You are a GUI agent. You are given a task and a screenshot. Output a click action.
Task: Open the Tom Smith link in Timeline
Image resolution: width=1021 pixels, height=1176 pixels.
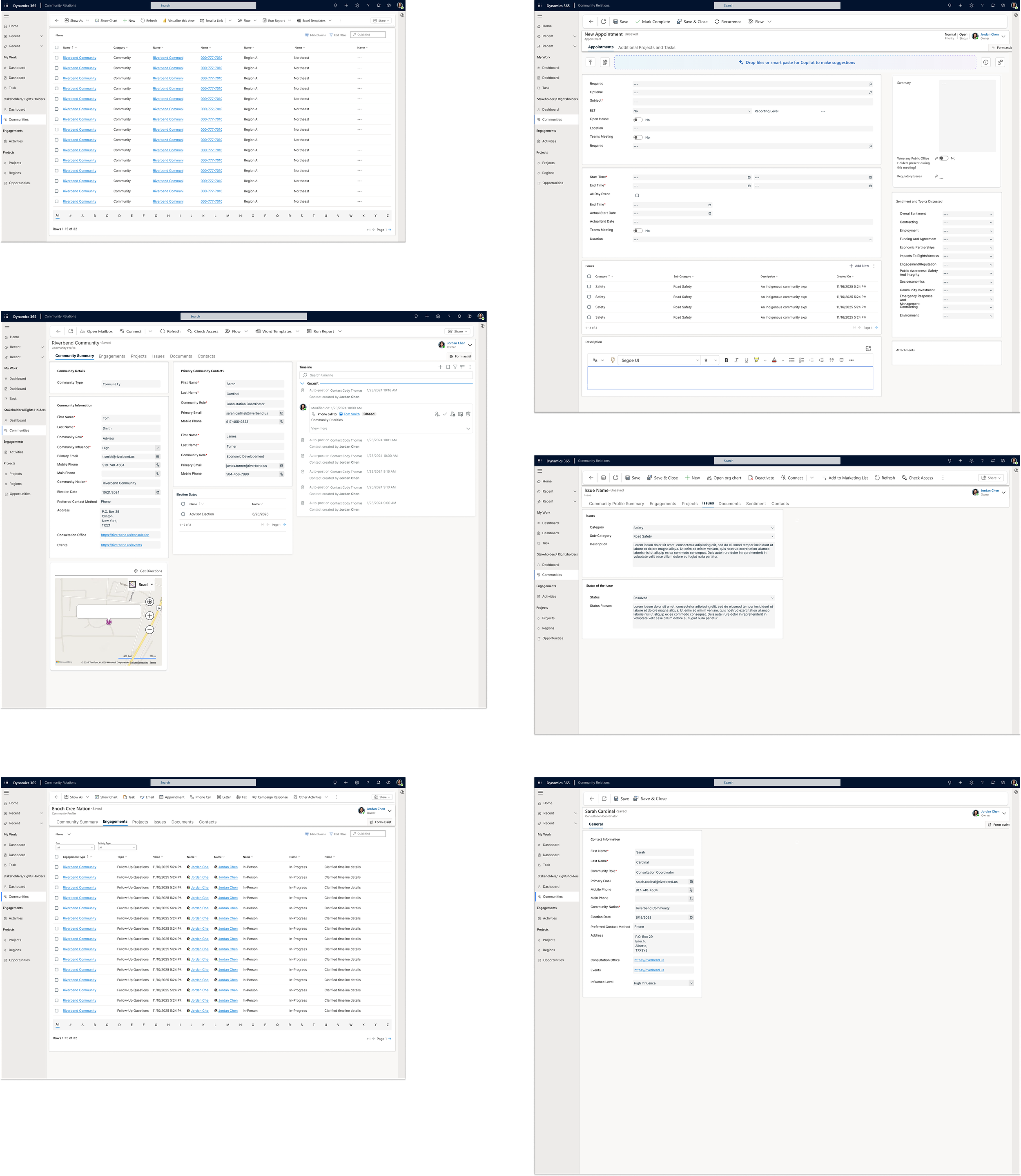[x=352, y=414]
